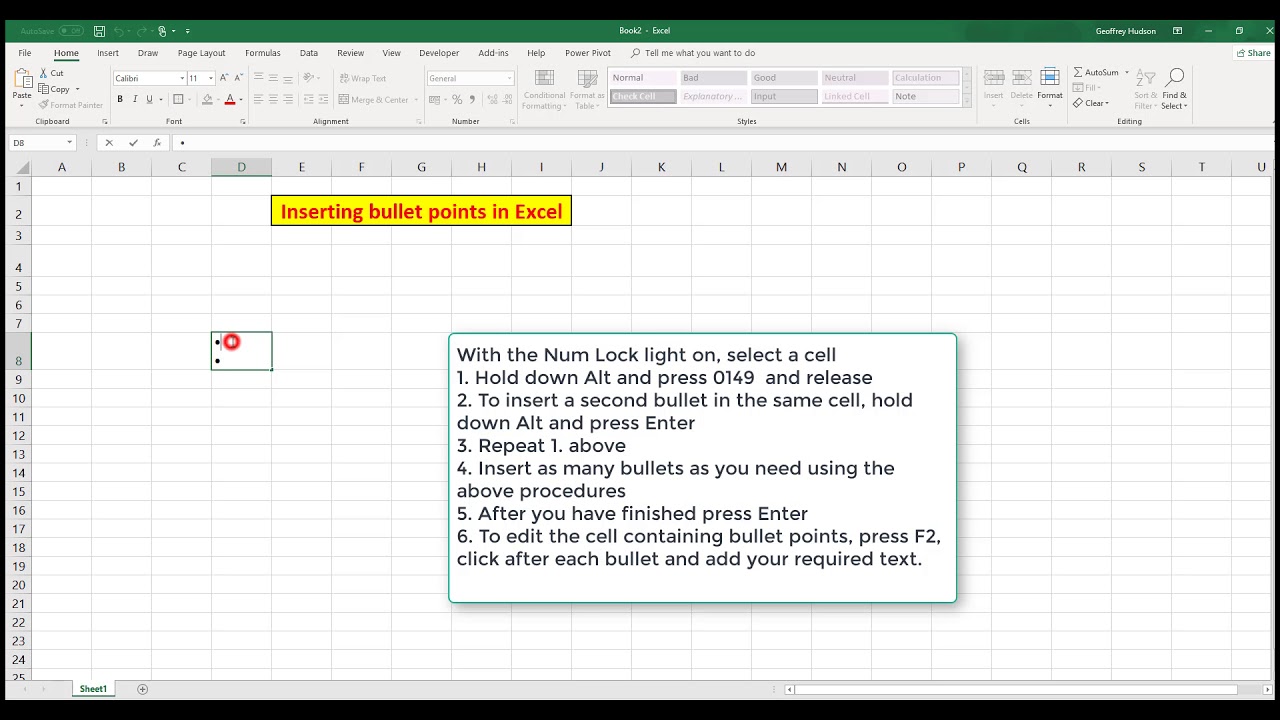Expand the cell Styles gallery
Screen dimensions: 1280x720
[966, 102]
